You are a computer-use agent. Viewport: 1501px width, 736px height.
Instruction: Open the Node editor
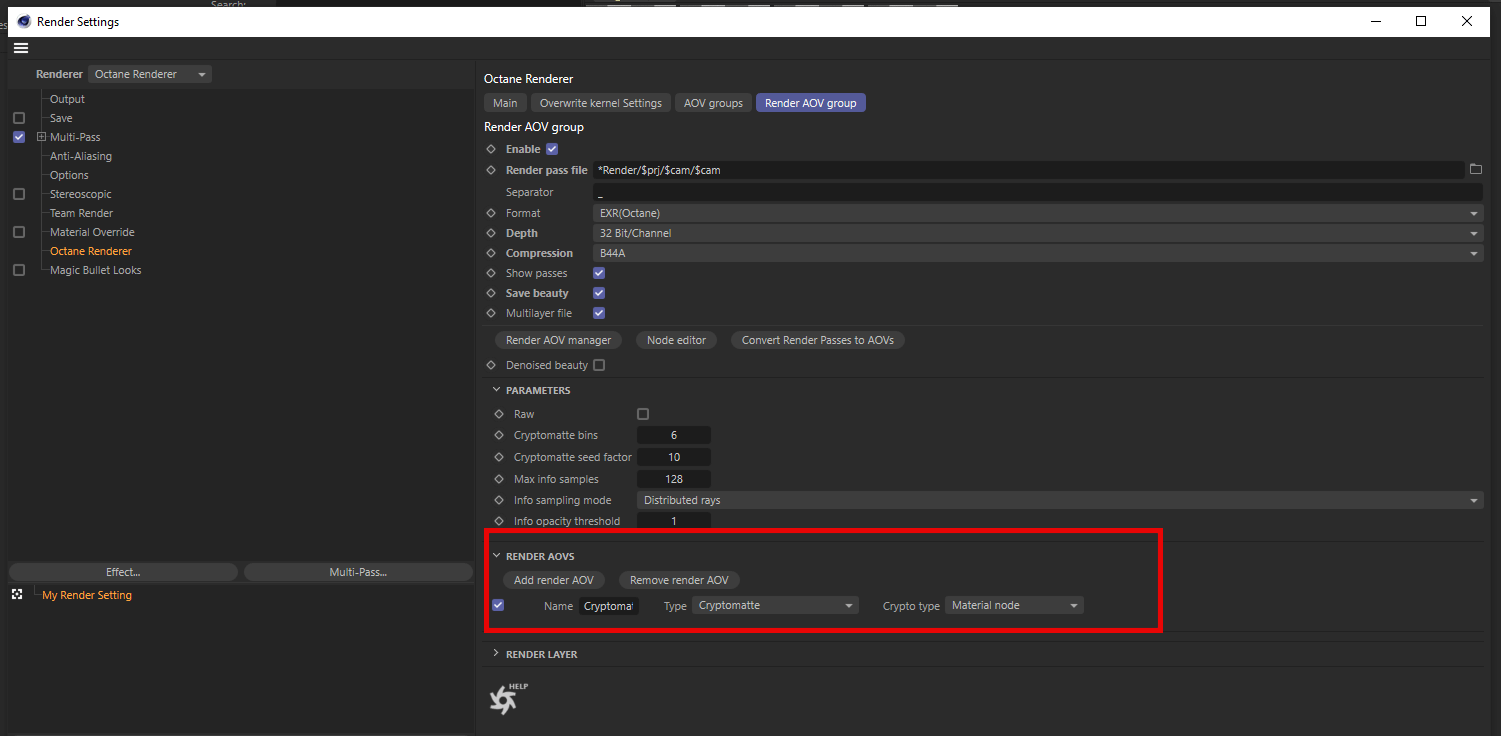(x=676, y=340)
